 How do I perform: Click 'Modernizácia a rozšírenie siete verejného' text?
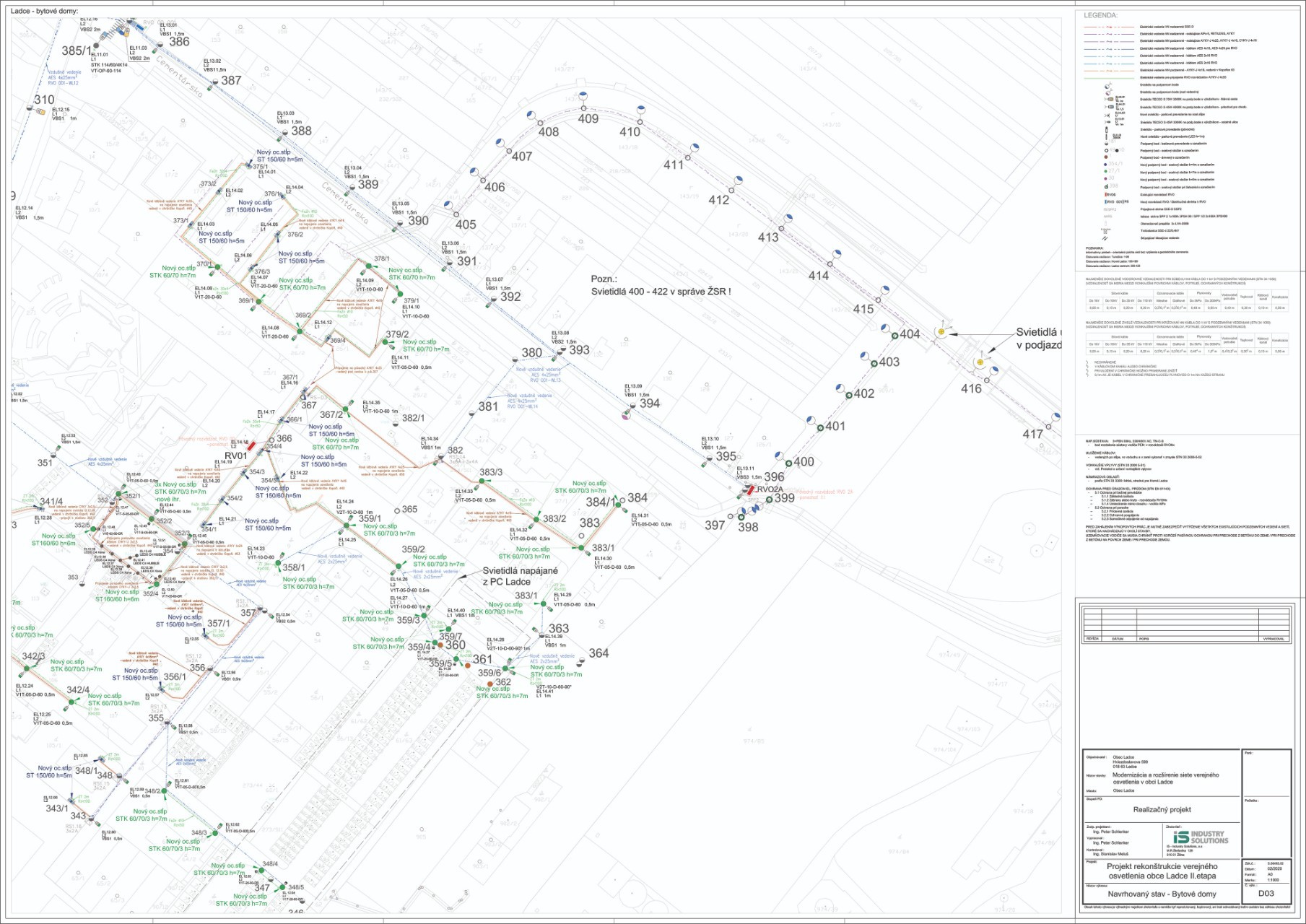coord(1165,775)
